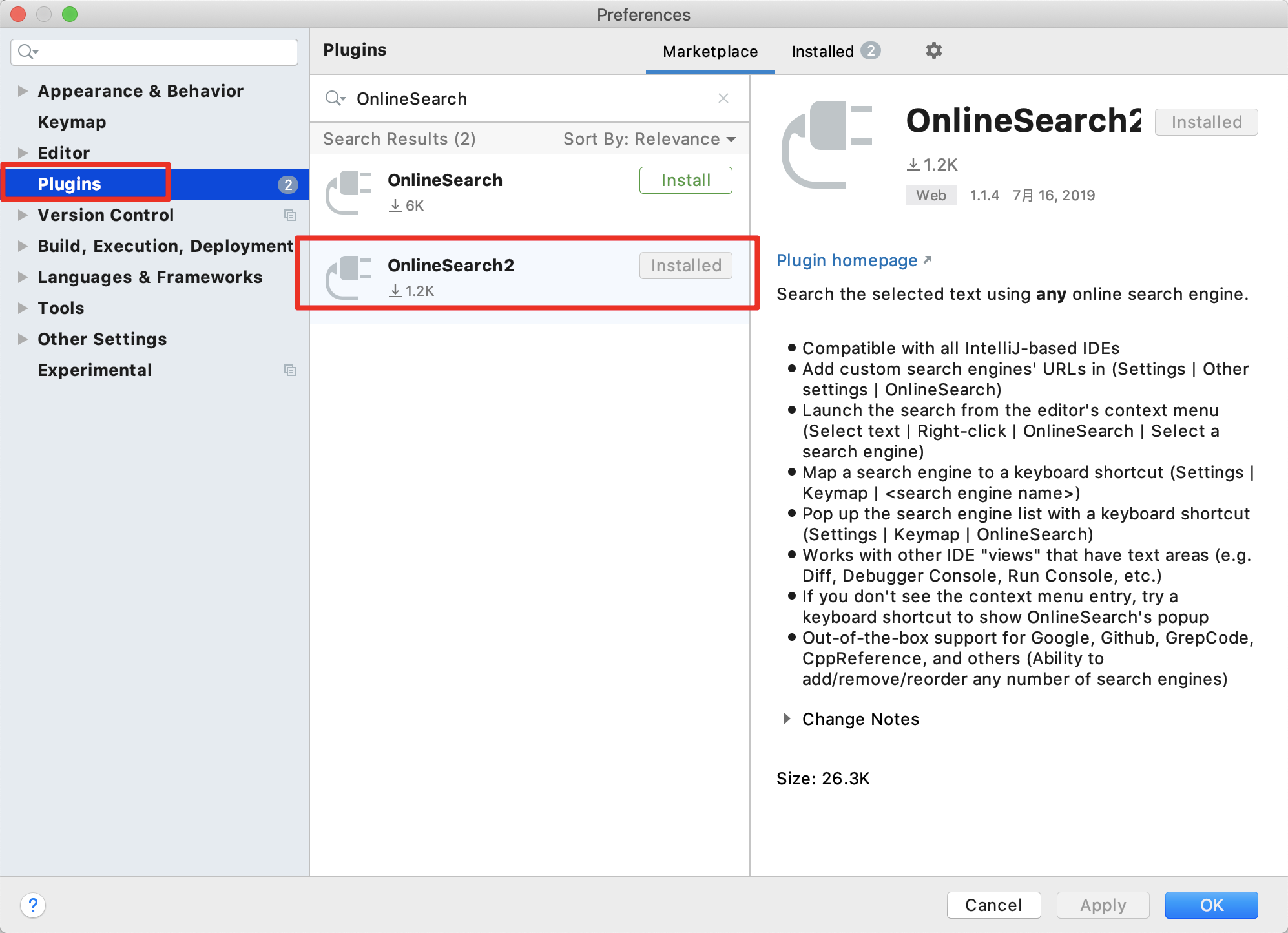Switch to the Marketplace tab
1288x933 pixels.
[x=710, y=51]
